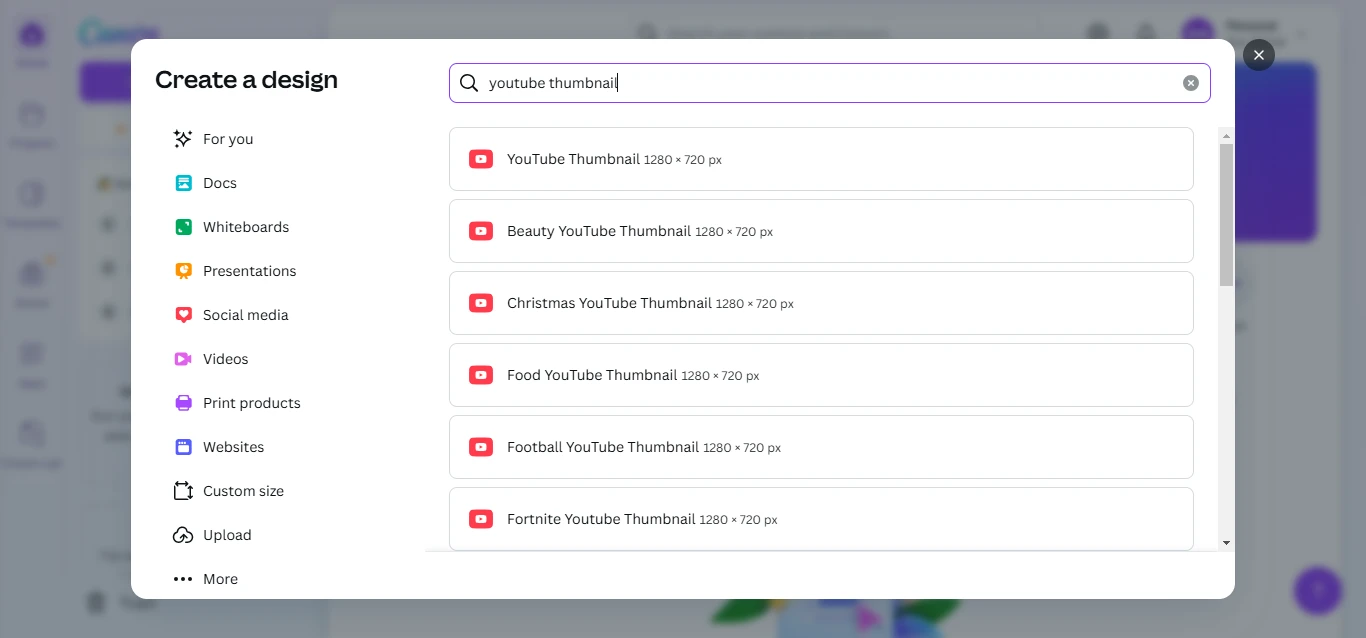Click YouTube icon on Beauty YouTube Thumbnail row
Image resolution: width=1366 pixels, height=638 pixels.
point(481,231)
